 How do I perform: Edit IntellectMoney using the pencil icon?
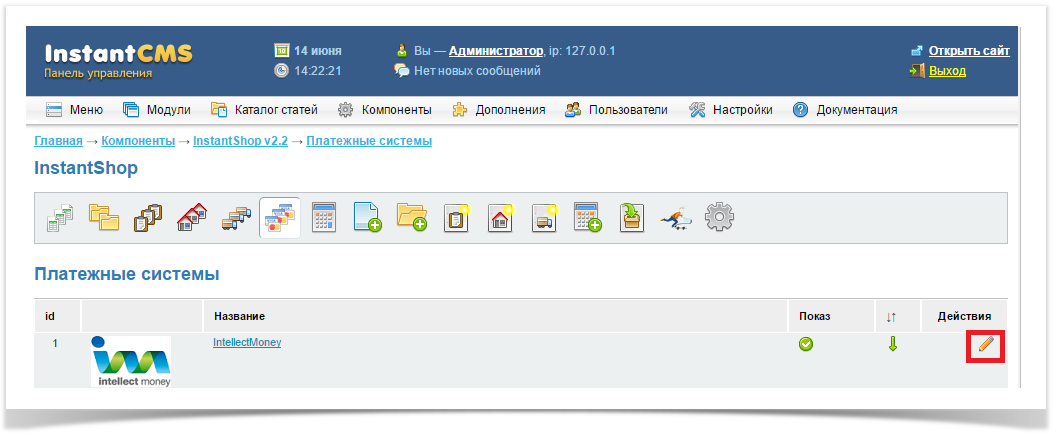tap(986, 344)
